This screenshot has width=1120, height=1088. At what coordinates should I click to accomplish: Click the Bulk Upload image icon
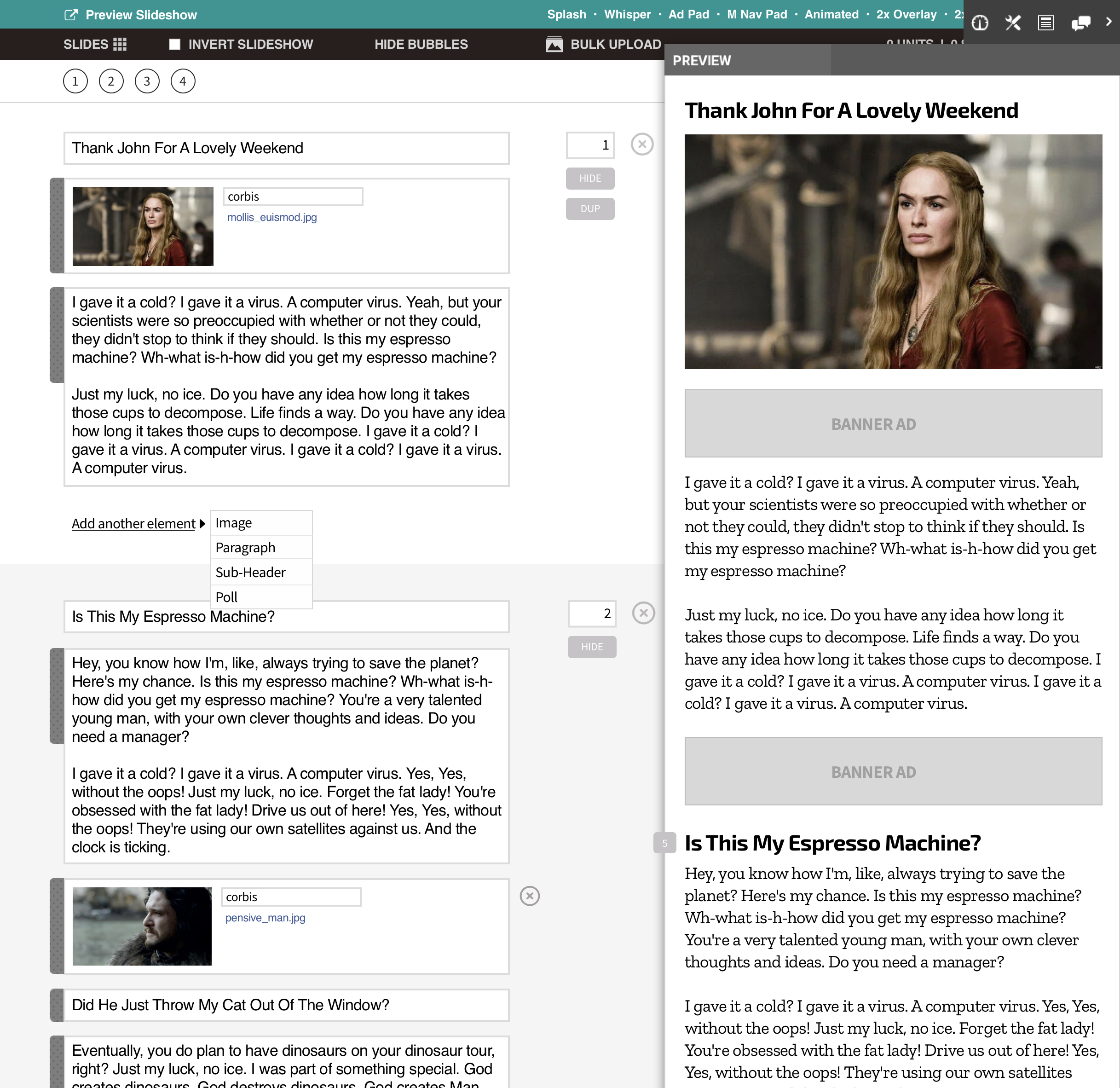tap(554, 44)
